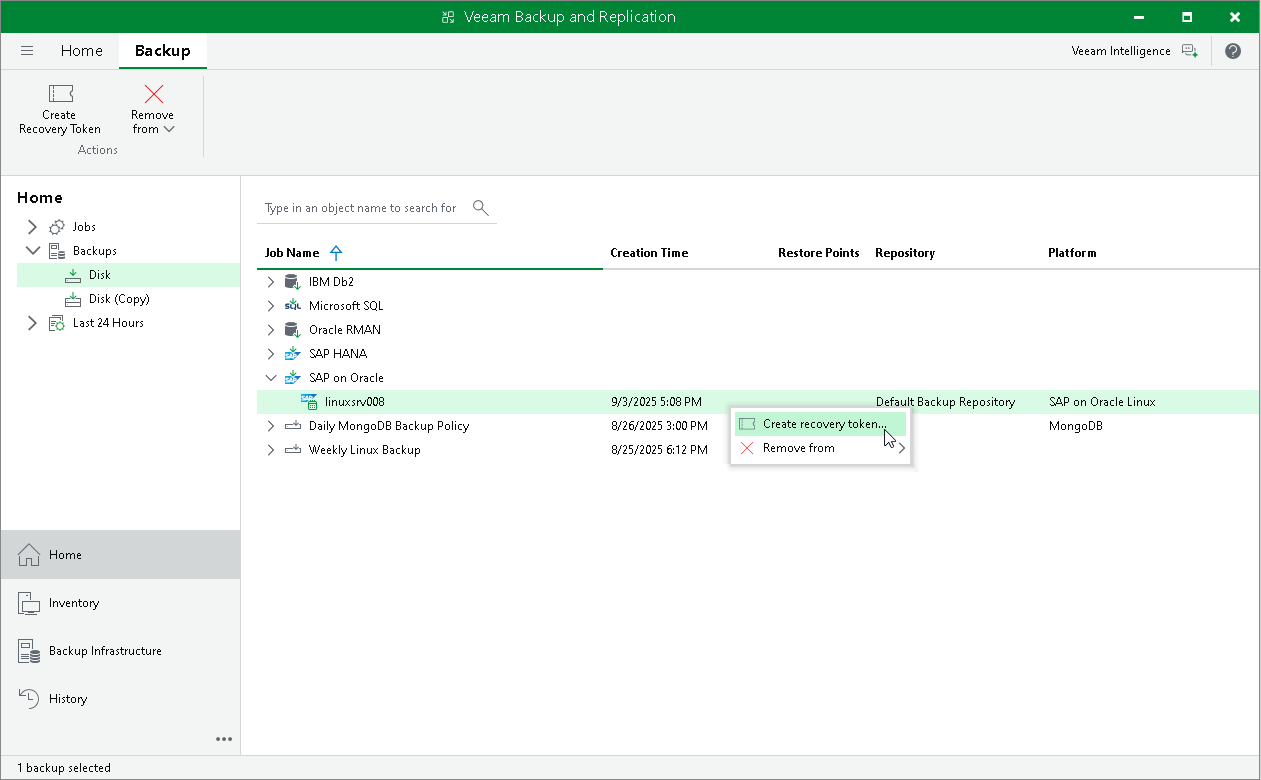The image size is (1261, 780).
Task: Open the Backup Infrastructure pane
Action: click(x=120, y=651)
